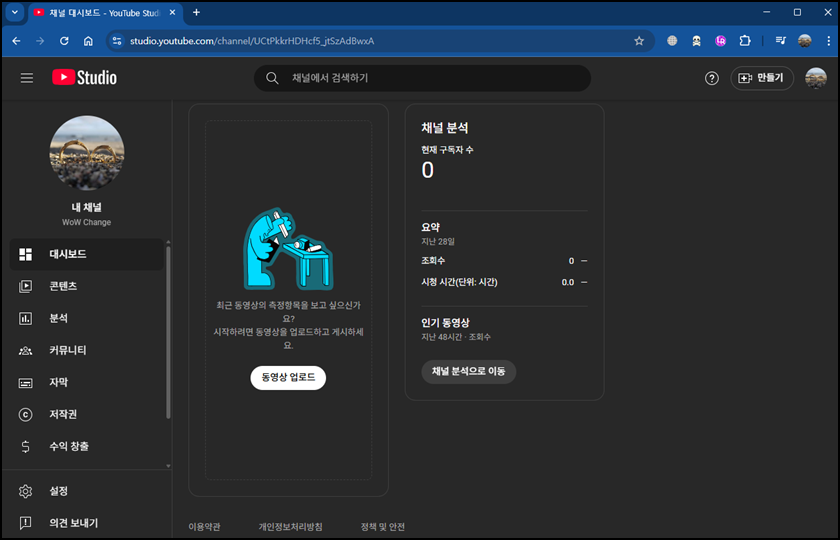Open the Chrome profile avatar
Image resolution: width=840 pixels, height=540 pixels.
tap(805, 41)
